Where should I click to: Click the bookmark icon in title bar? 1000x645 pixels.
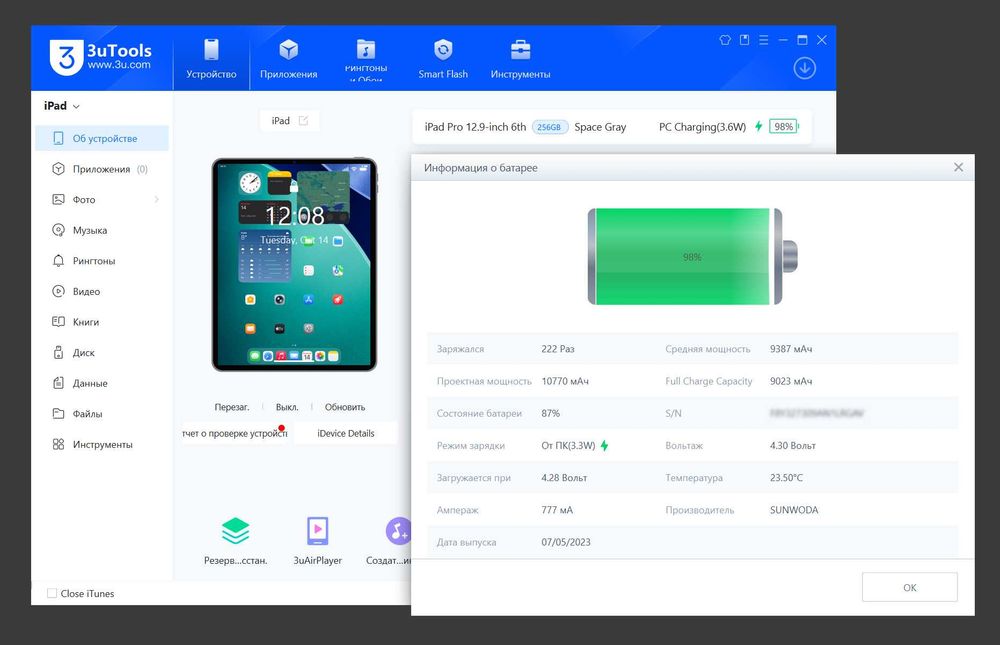[744, 40]
